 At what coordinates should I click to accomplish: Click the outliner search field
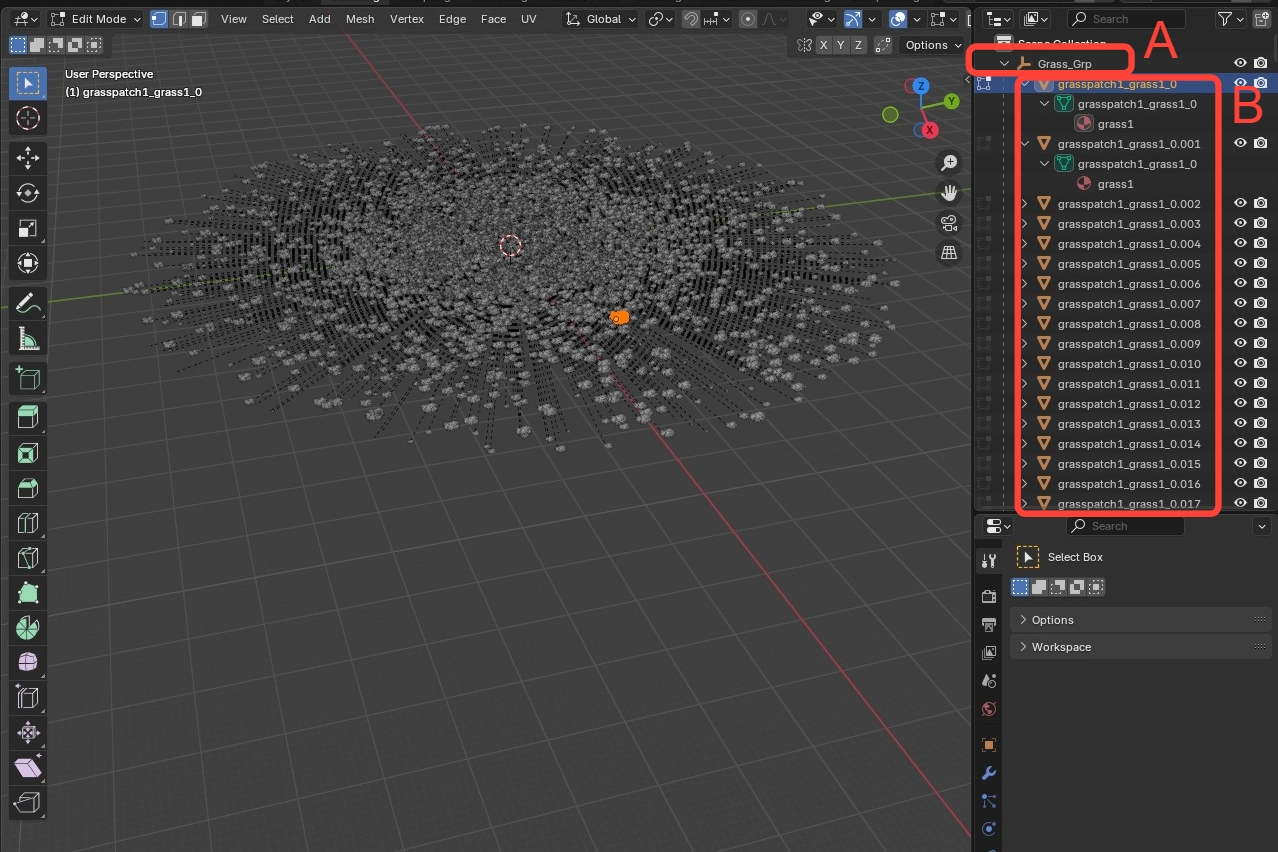1128,19
